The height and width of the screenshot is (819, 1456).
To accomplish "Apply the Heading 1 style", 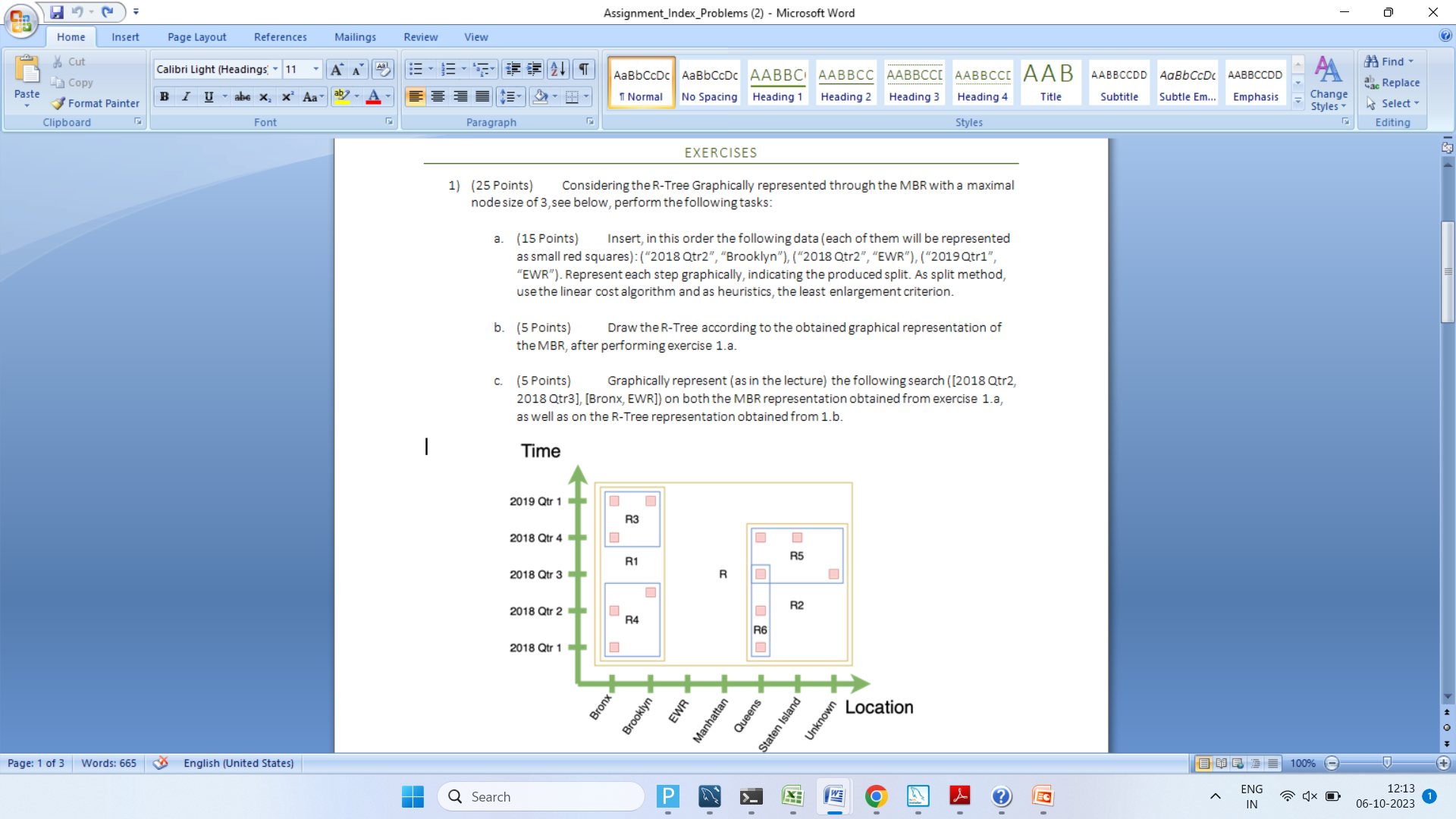I will click(x=777, y=82).
